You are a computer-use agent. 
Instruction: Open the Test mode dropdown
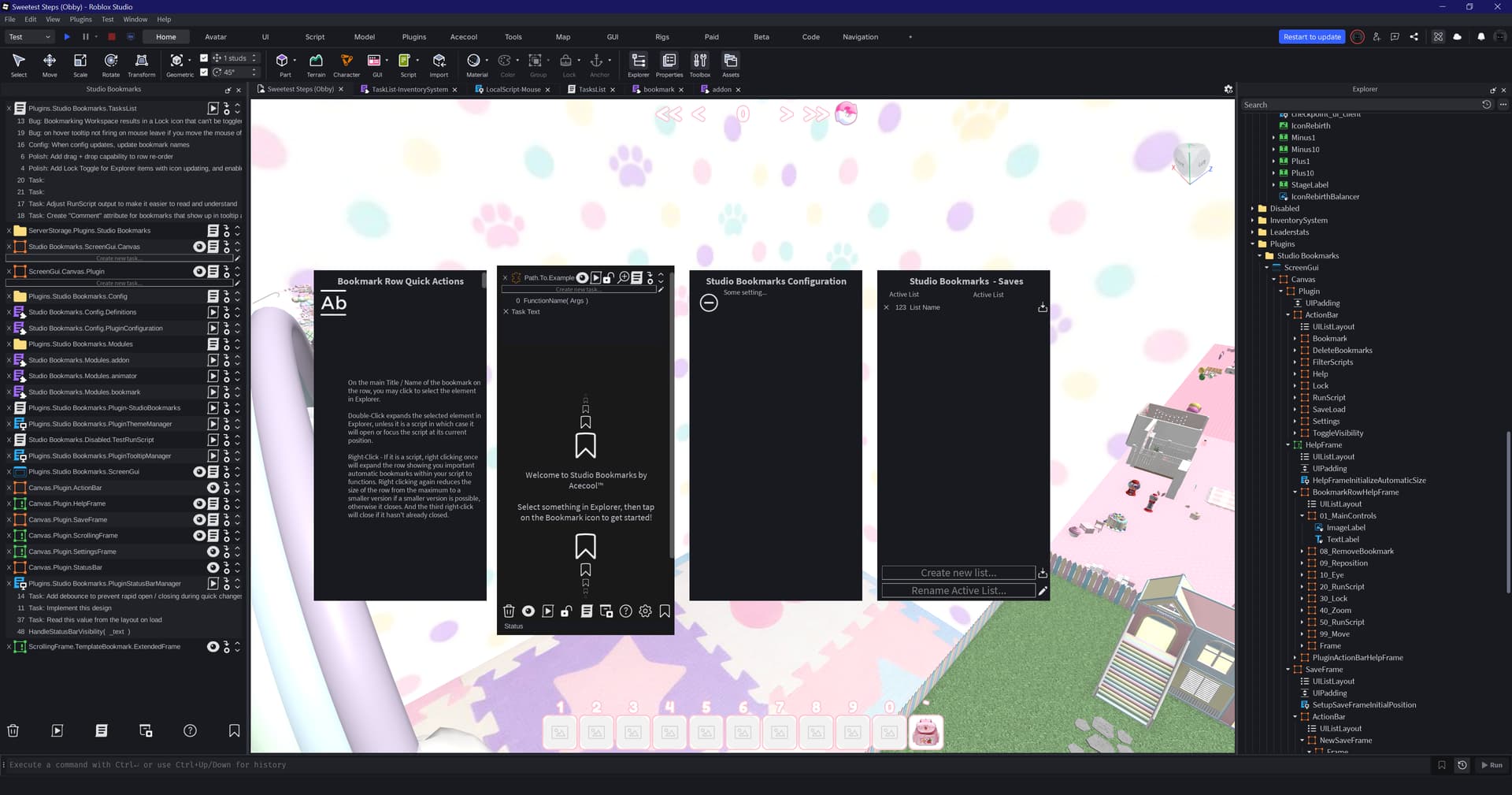coord(29,37)
